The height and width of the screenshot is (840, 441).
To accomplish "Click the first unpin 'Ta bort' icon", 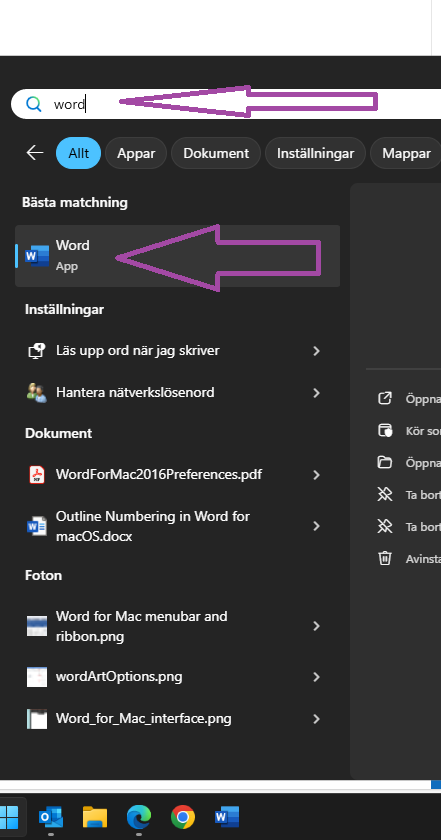I will 385,494.
